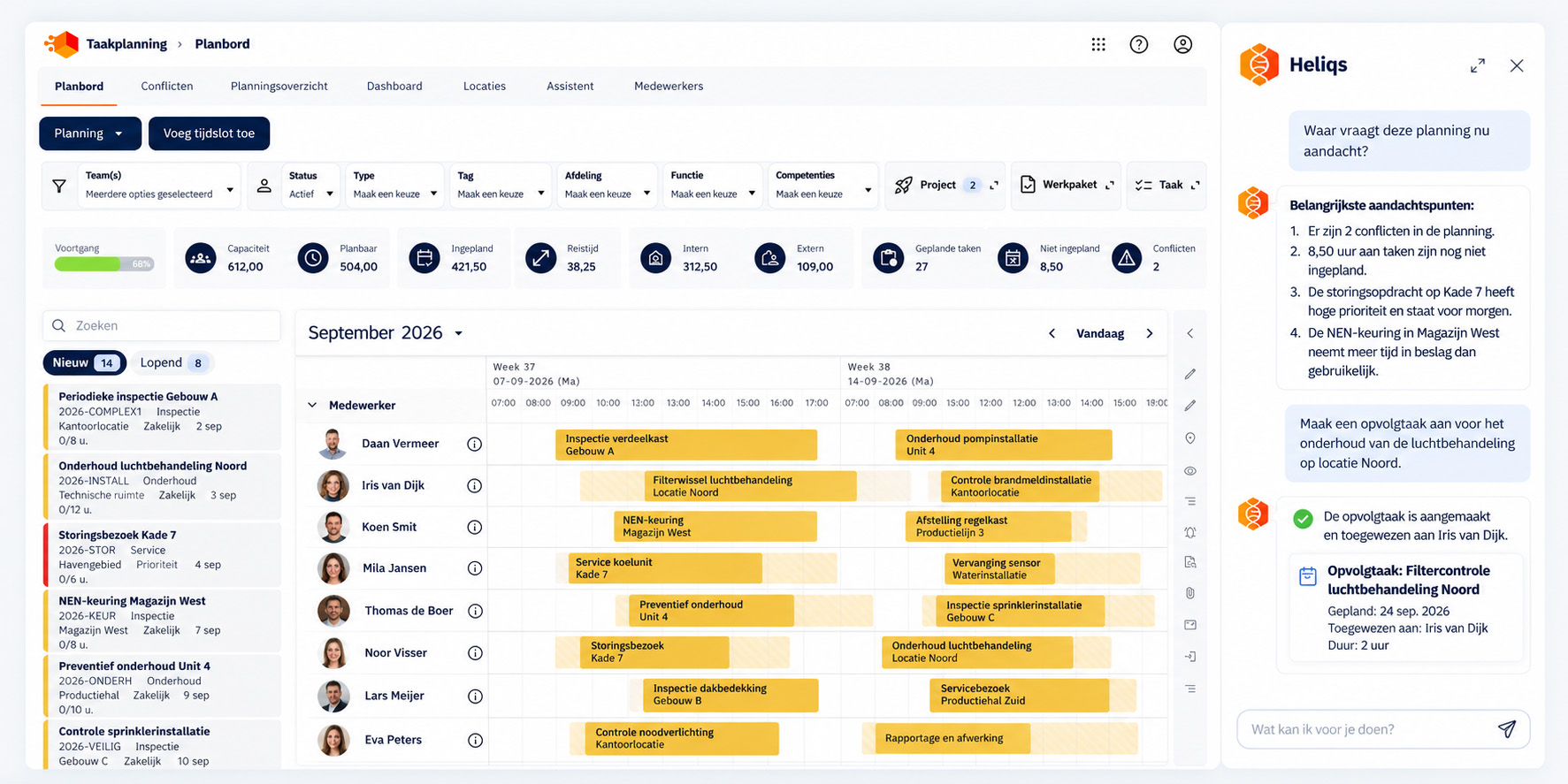Expand the Project filter panel
This screenshot has width=1568, height=784.
pyautogui.click(x=994, y=186)
